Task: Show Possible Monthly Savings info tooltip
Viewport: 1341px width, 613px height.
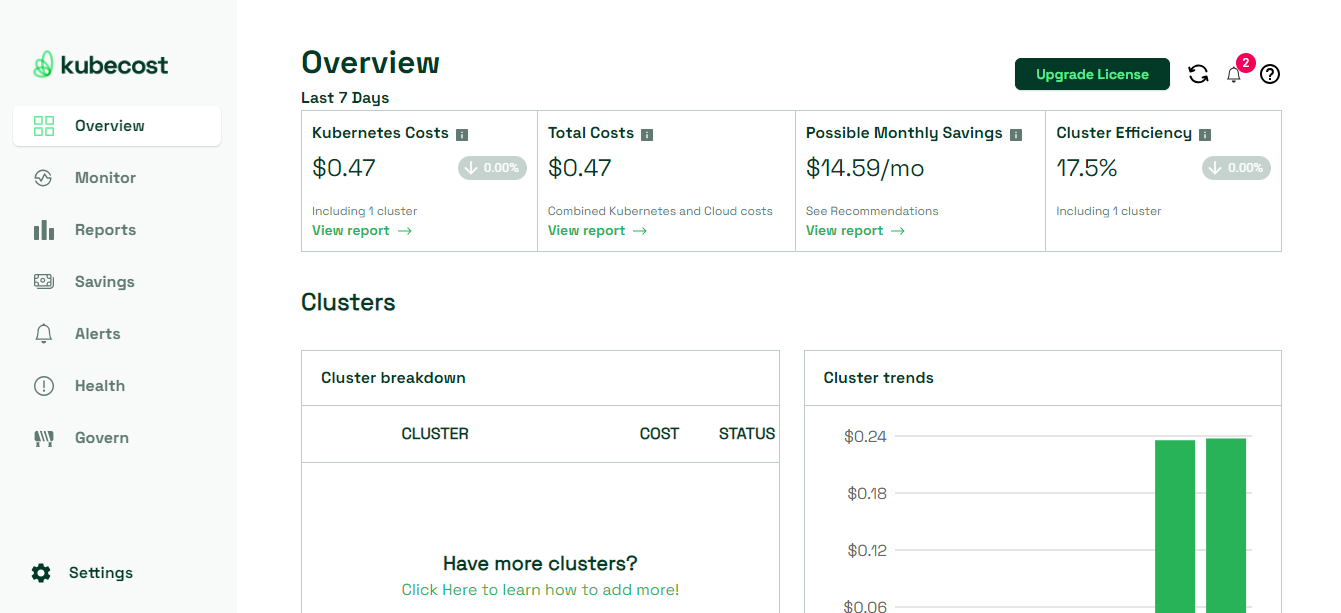Action: [x=1017, y=133]
